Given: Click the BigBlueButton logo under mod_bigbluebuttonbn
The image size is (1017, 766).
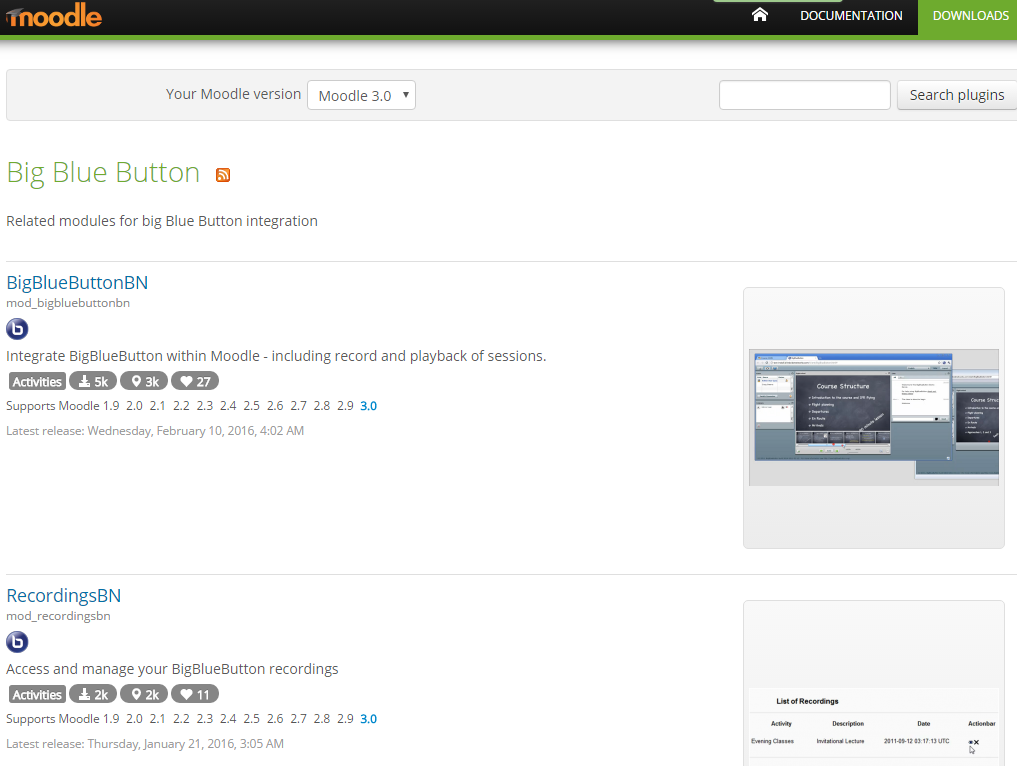Looking at the screenshot, I should pyautogui.click(x=17, y=329).
